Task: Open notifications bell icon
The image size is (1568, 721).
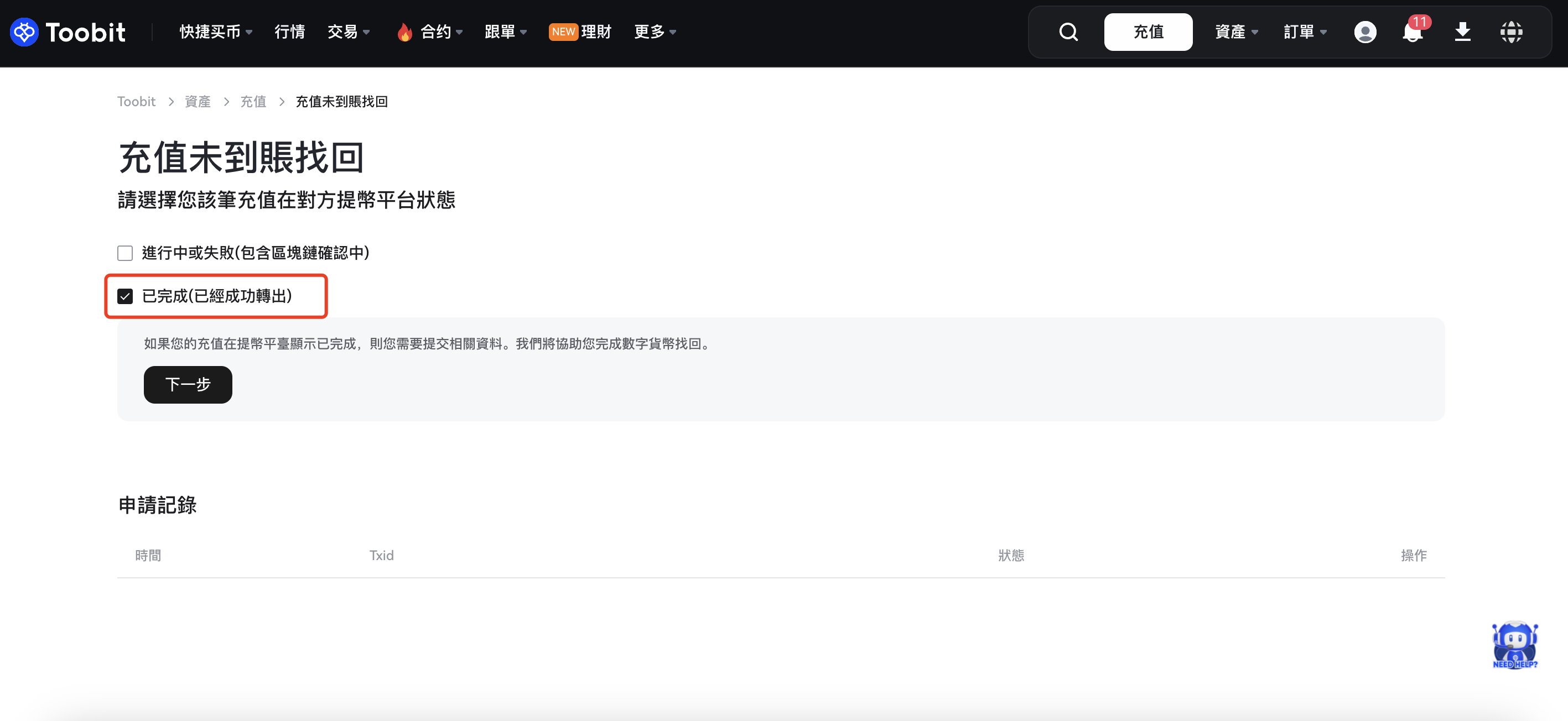Action: pos(1412,32)
